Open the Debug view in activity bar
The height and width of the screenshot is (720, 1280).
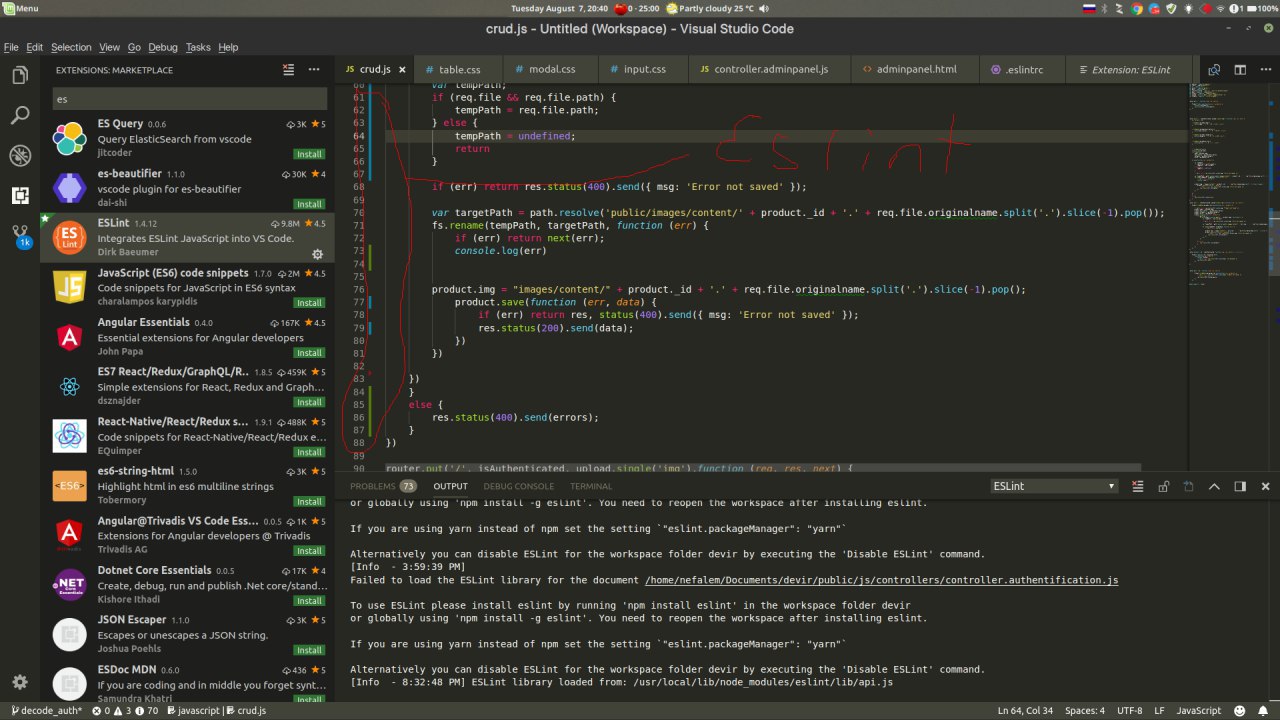[x=19, y=156]
